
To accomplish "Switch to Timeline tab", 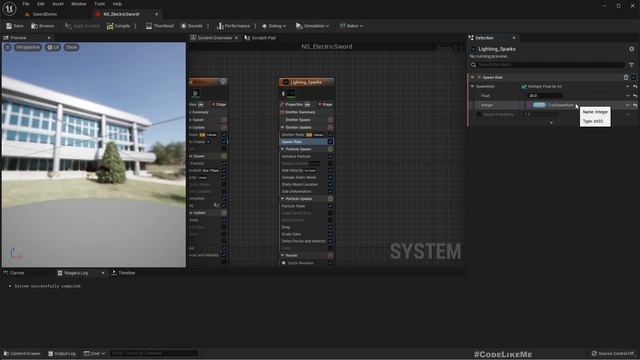I will (124, 273).
